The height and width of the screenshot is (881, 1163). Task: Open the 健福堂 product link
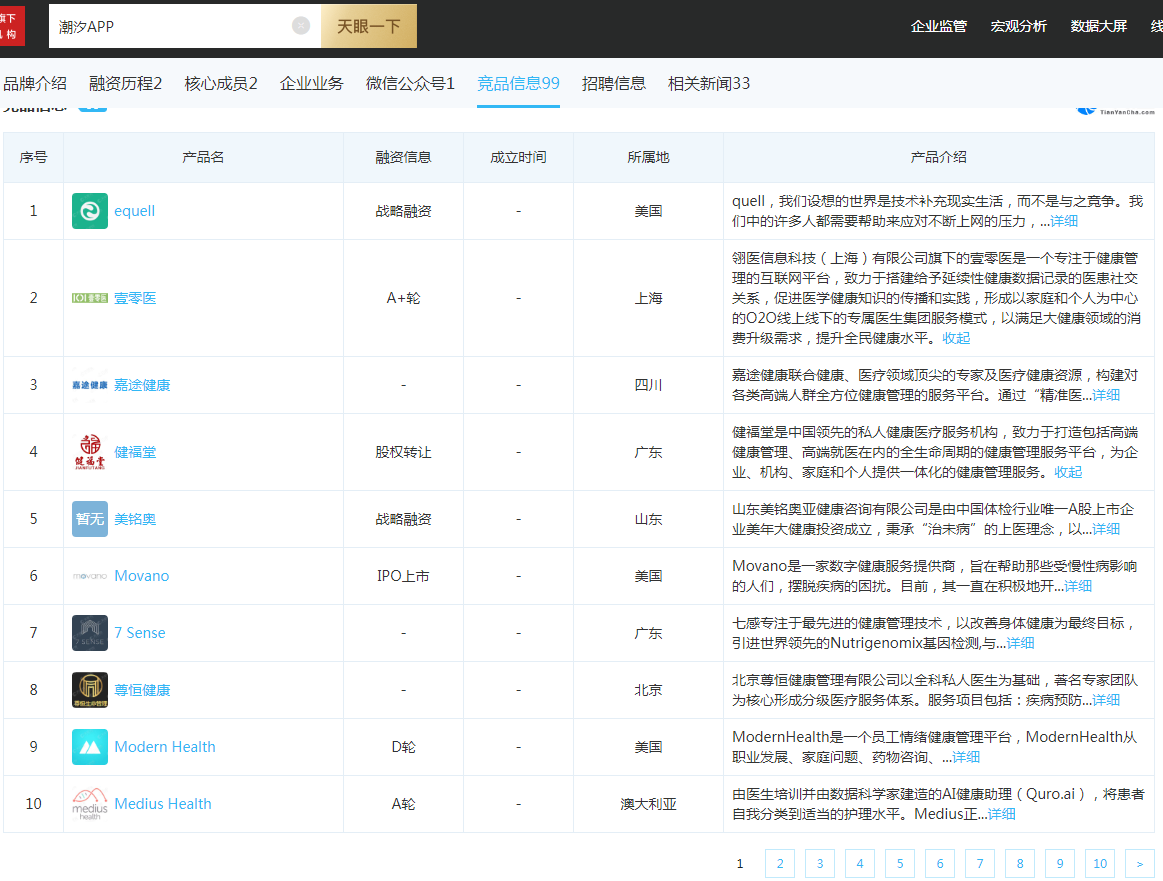coord(135,452)
